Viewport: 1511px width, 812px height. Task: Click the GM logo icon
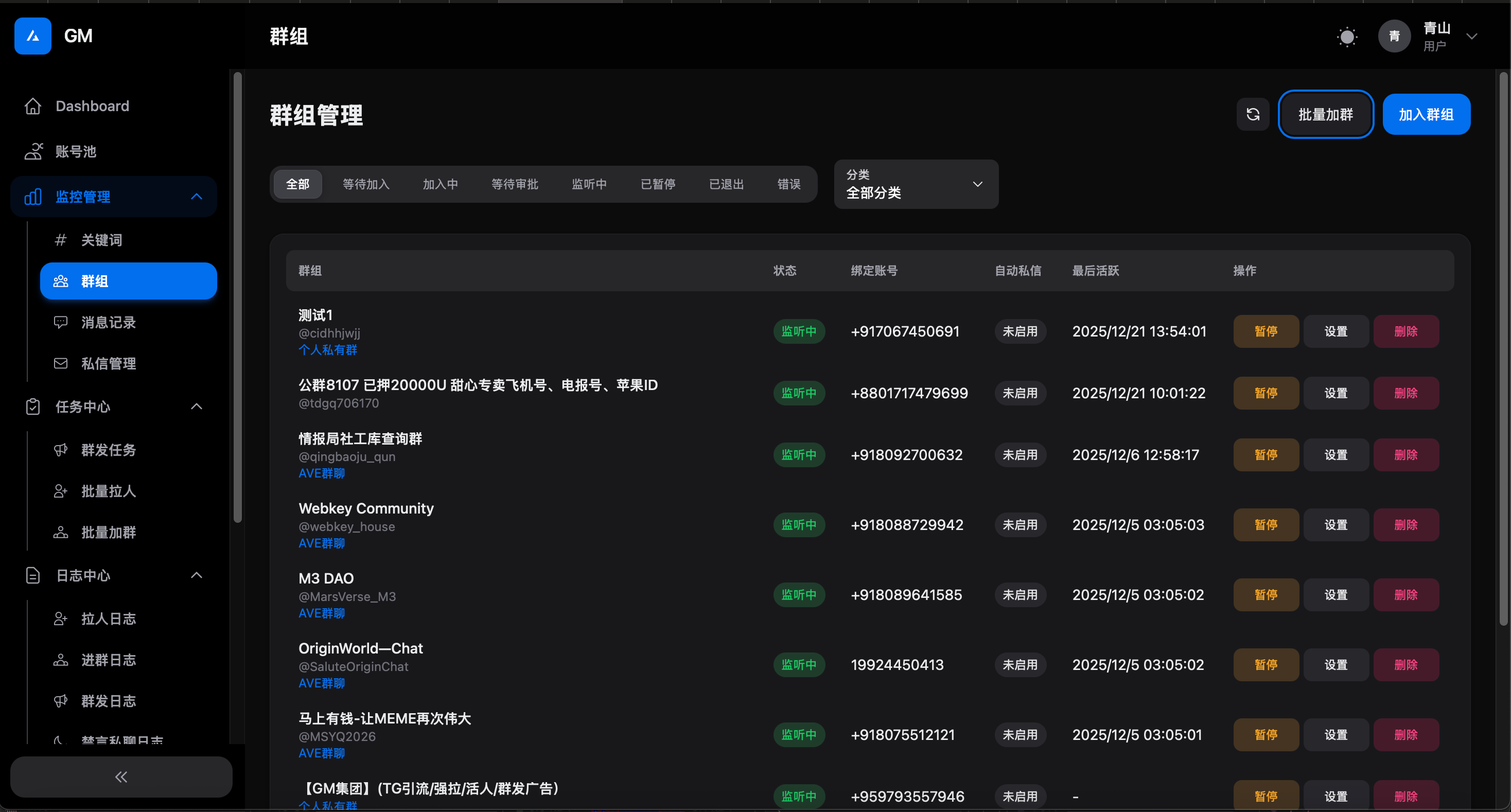point(33,36)
